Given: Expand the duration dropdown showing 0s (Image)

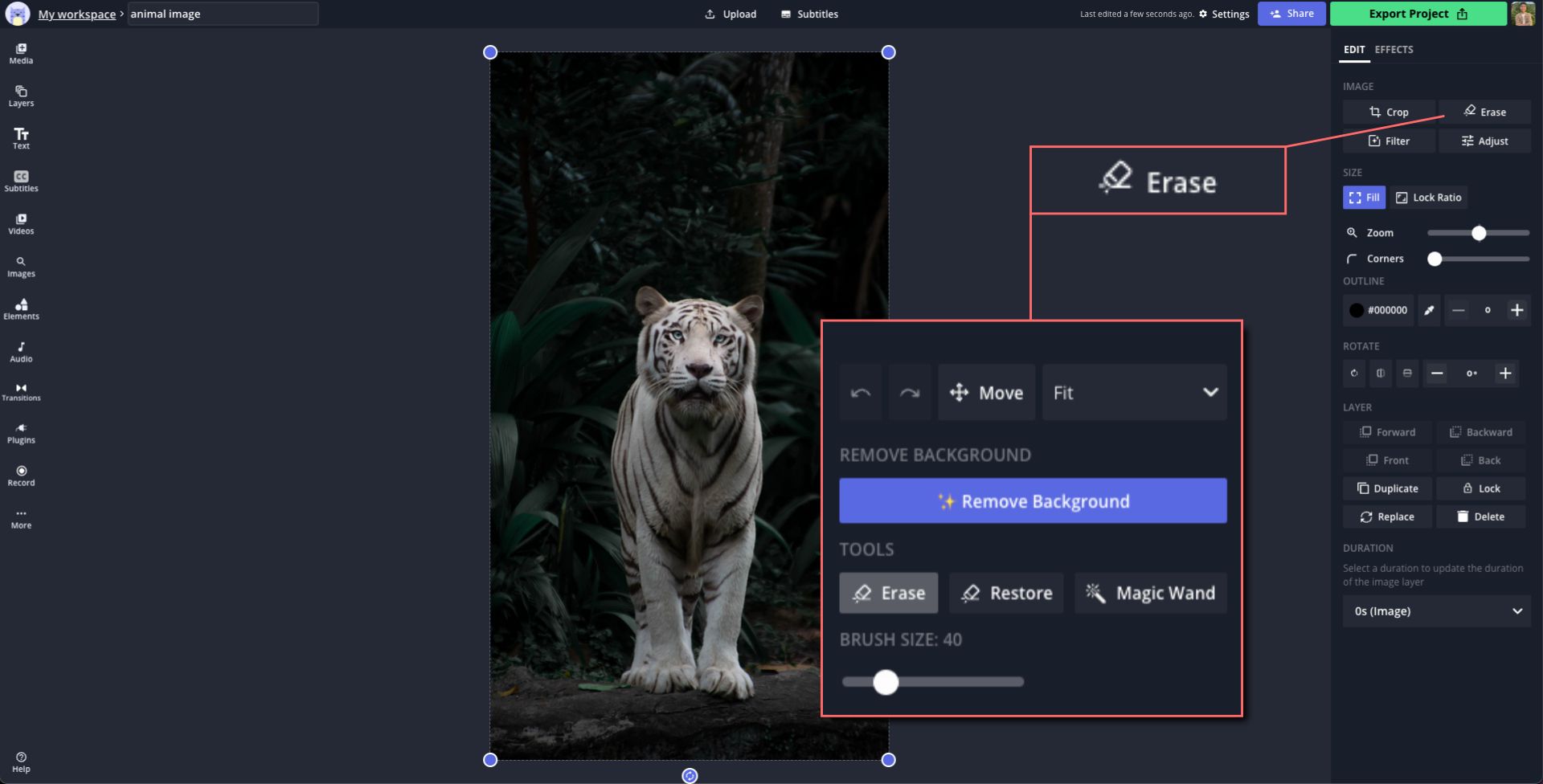Looking at the screenshot, I should (x=1436, y=611).
